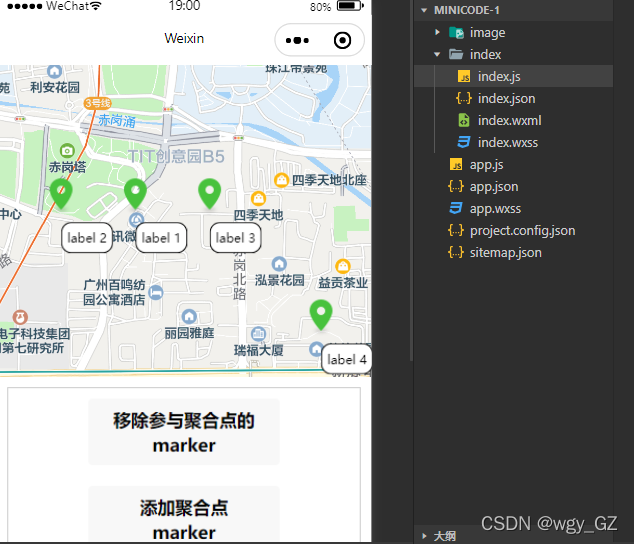Click the JS icon beside index.js

tap(464, 76)
